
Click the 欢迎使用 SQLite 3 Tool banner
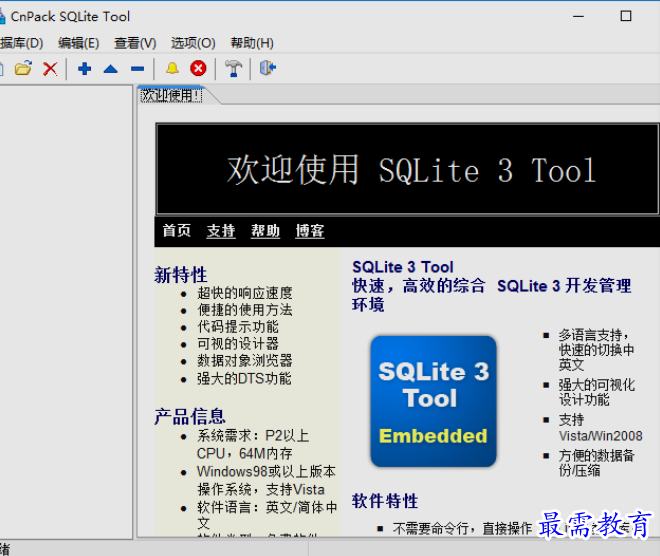pos(407,169)
